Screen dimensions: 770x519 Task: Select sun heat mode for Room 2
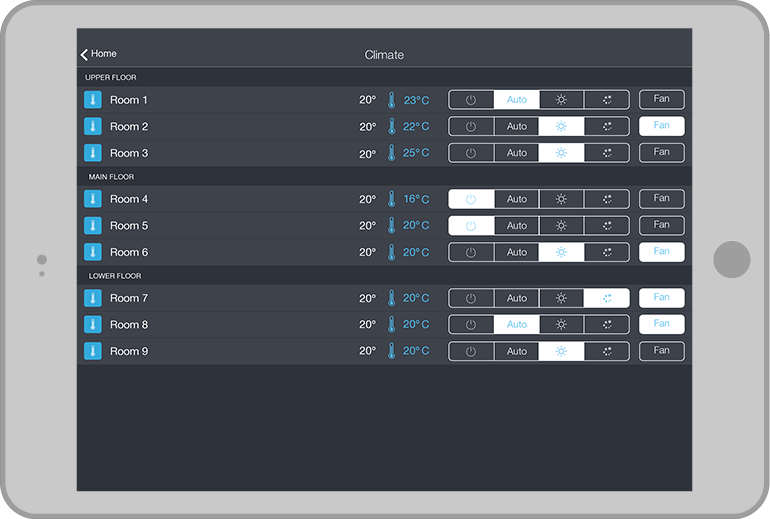(x=562, y=126)
